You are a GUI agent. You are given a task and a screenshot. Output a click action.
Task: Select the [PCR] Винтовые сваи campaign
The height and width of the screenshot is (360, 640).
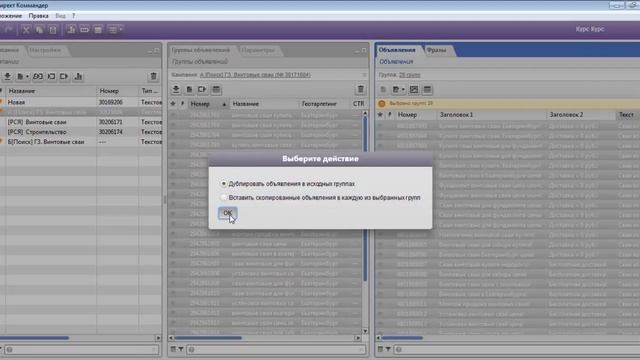click(x=81, y=122)
